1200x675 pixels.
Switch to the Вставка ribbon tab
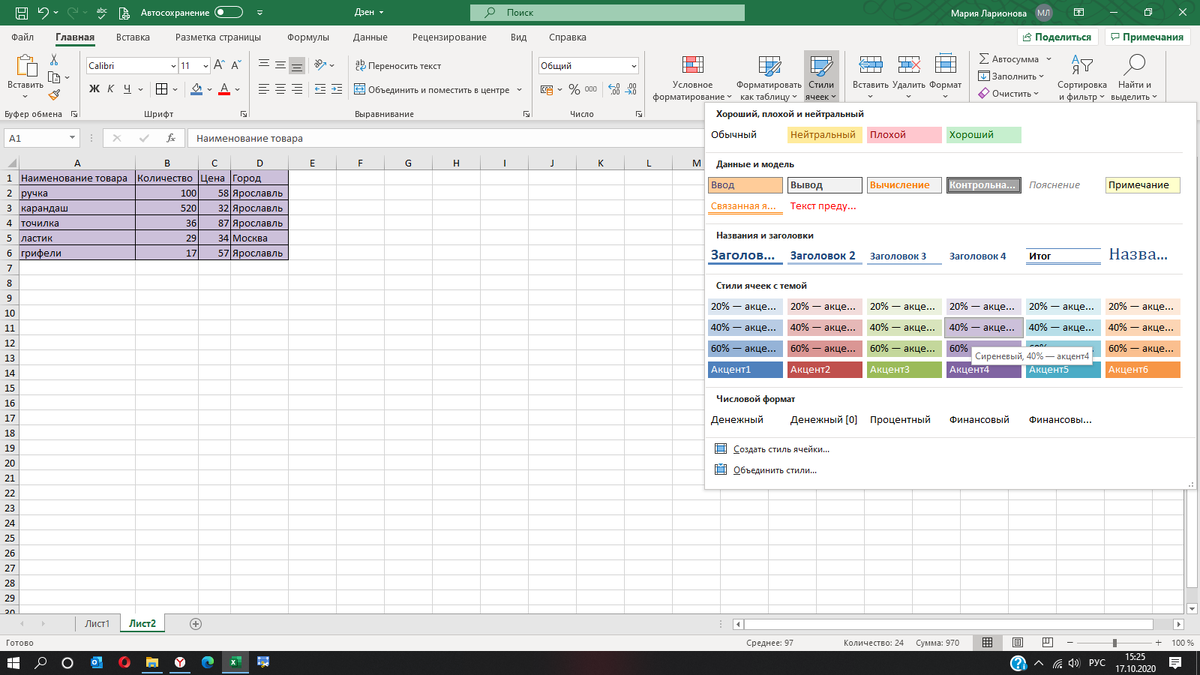[x=133, y=37]
